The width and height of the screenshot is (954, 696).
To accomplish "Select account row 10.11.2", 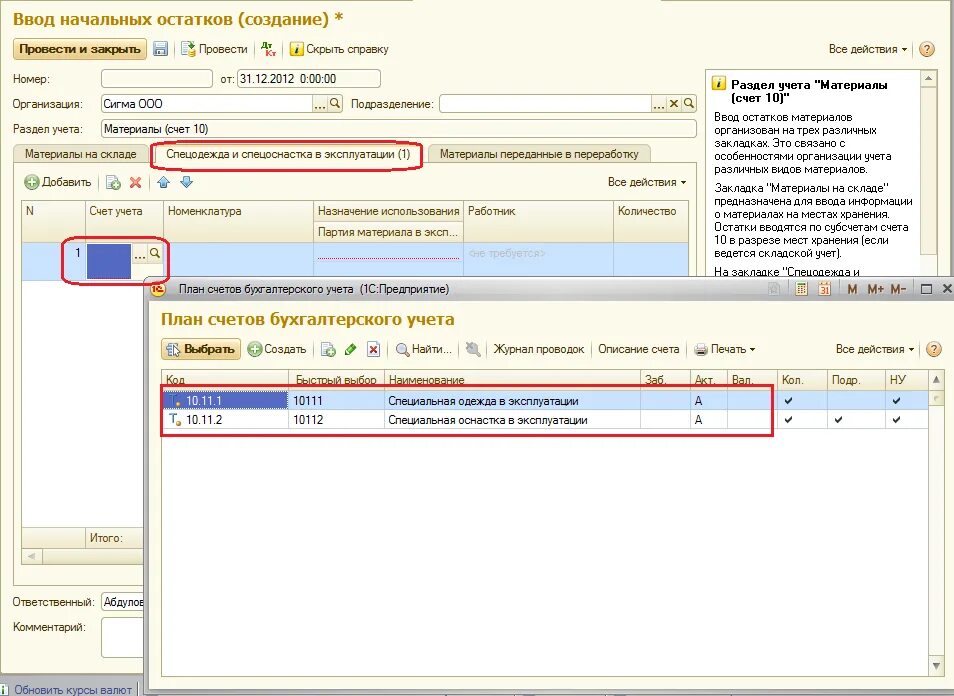I will coord(545,420).
